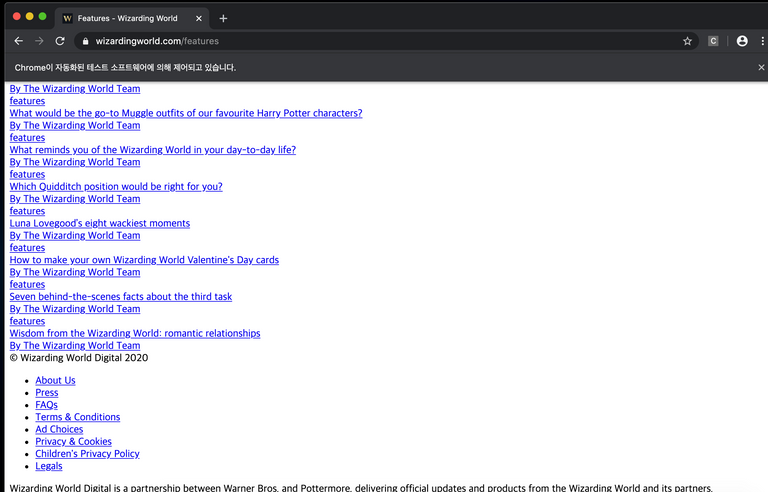Open Luna Lovegood's eight wackiest moments link
The height and width of the screenshot is (492, 768).
tap(100, 223)
